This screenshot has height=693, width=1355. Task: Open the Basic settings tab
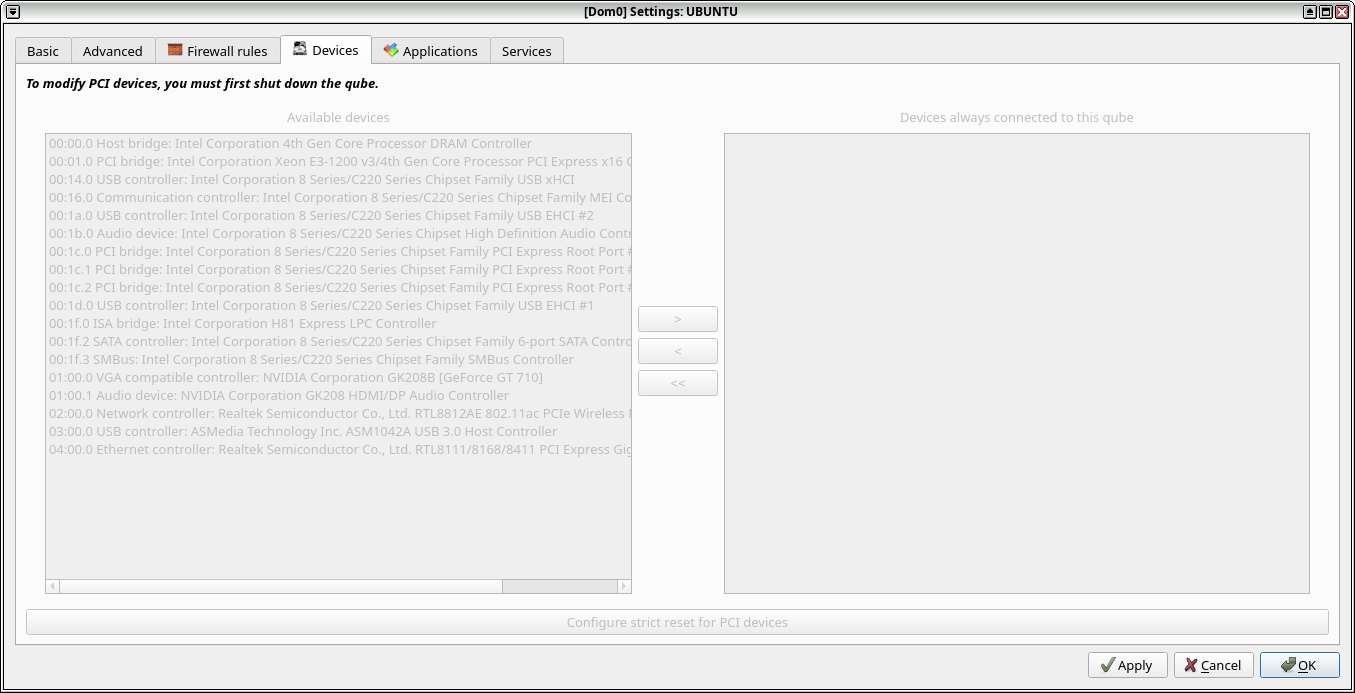point(43,51)
